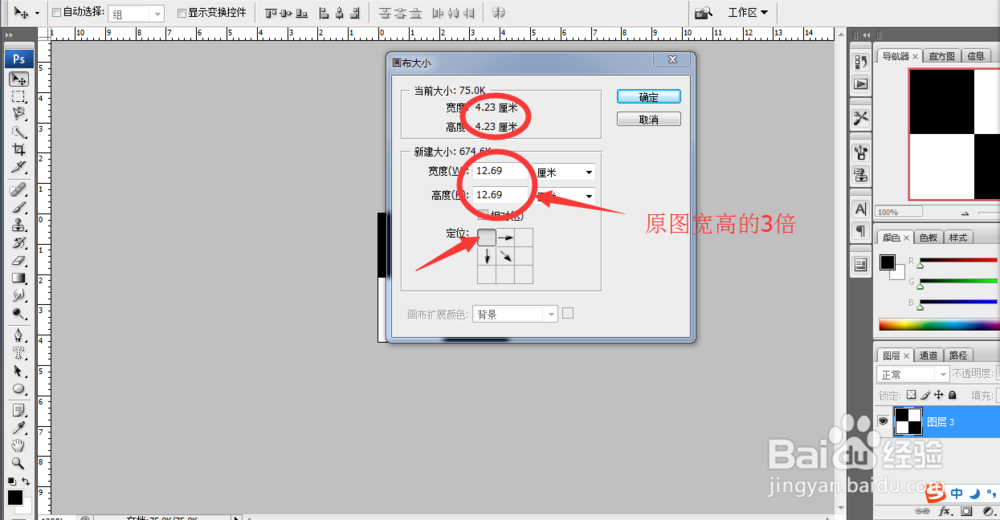Select the Pen tool
Image resolution: width=1000 pixels, height=520 pixels.
point(18,335)
